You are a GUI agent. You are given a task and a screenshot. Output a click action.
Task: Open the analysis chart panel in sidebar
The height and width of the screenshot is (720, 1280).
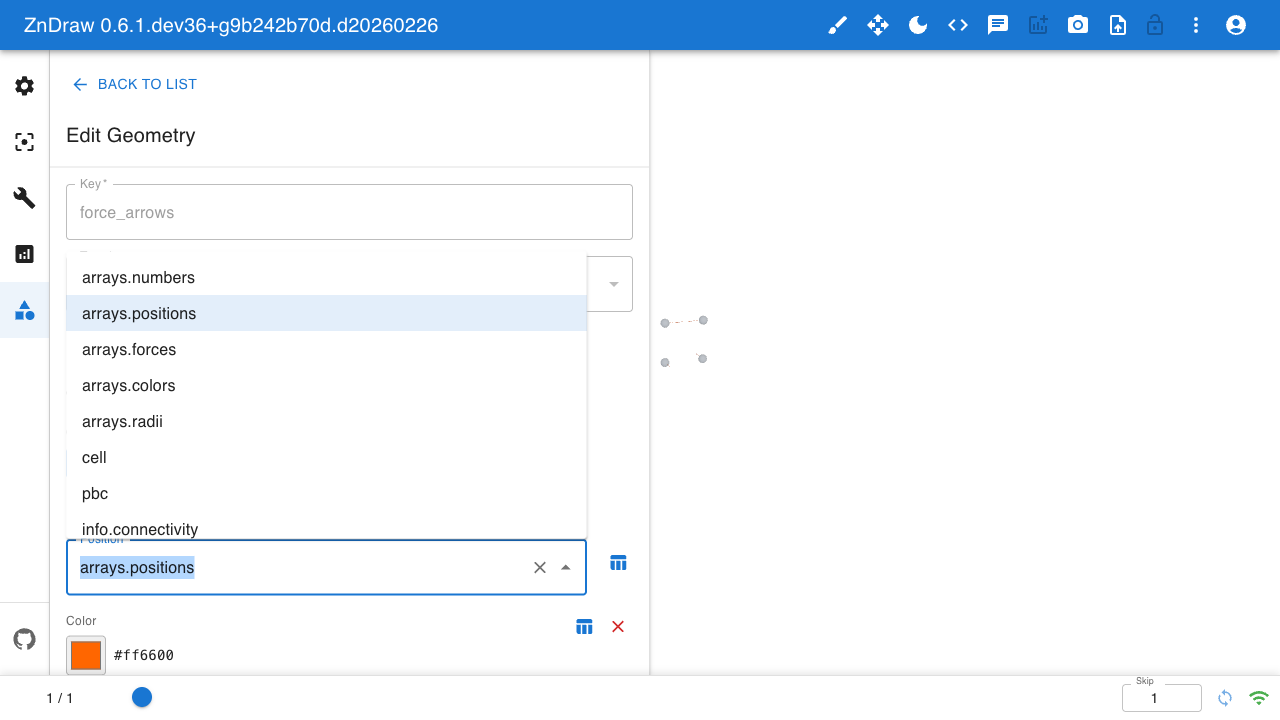click(x=25, y=254)
